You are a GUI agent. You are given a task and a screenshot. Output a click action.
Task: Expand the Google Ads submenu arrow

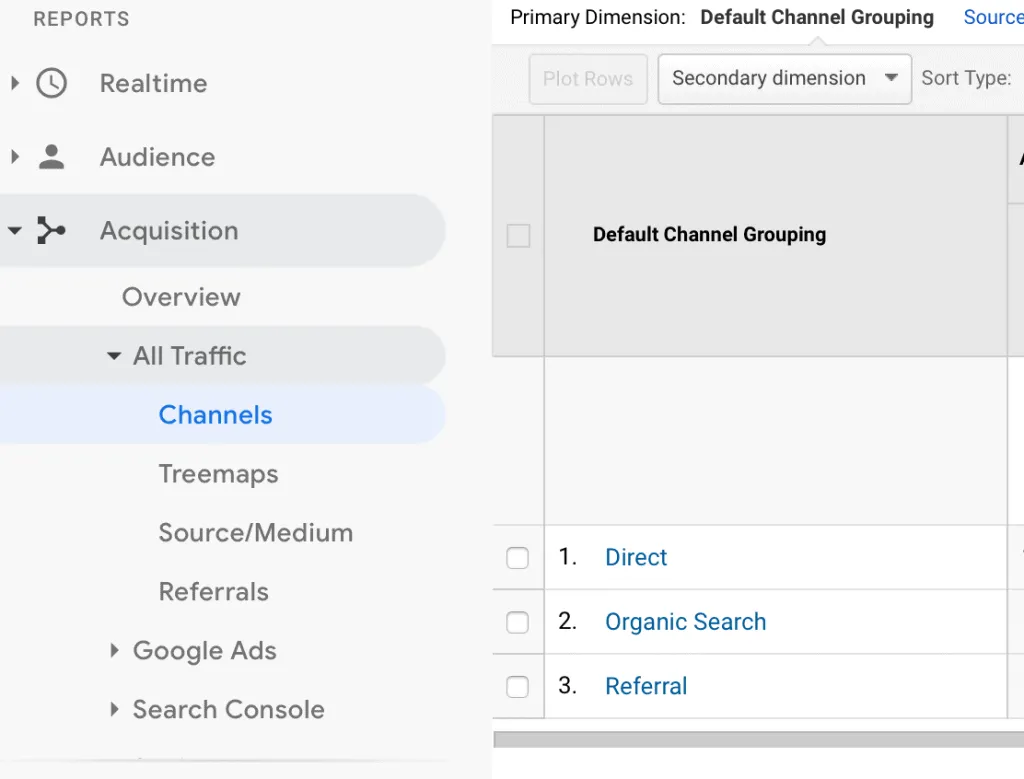coord(114,651)
